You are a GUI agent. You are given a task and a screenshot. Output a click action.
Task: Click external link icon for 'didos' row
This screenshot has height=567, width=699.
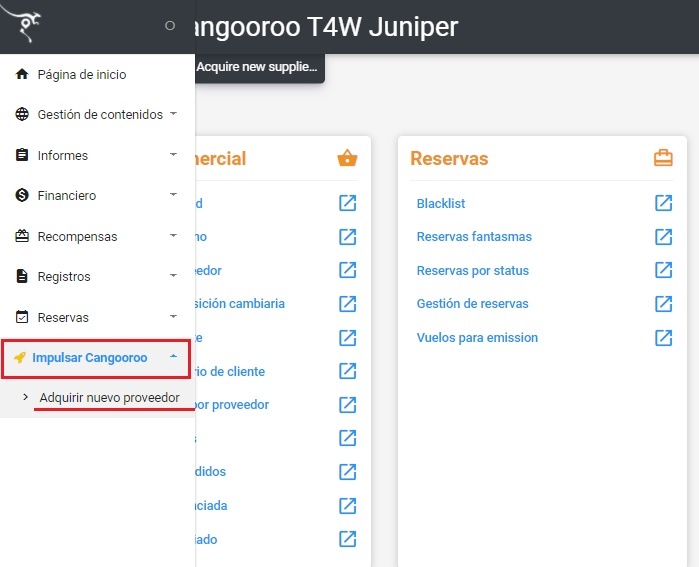pos(347,472)
